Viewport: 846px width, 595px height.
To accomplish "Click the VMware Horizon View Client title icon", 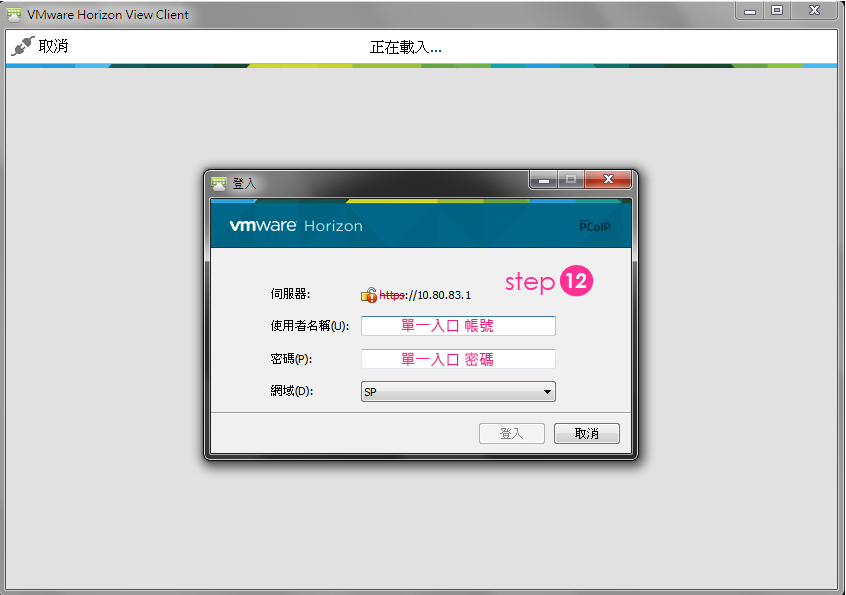I will [x=14, y=15].
